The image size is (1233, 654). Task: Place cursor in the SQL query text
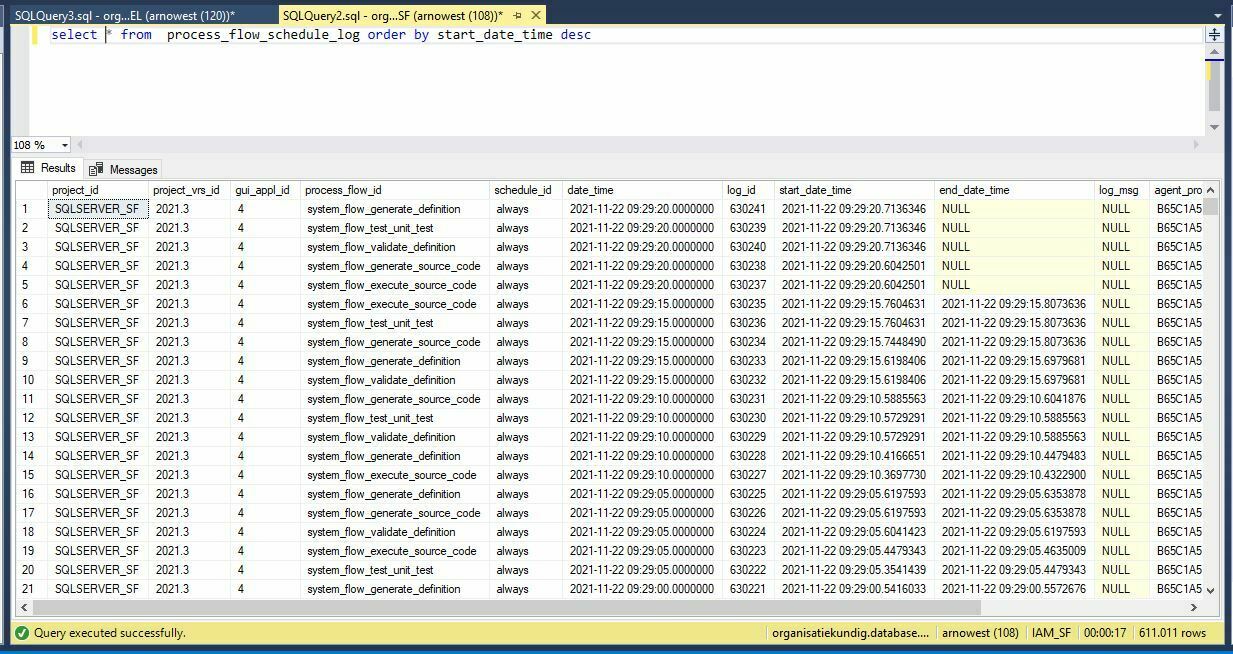pyautogui.click(x=321, y=34)
